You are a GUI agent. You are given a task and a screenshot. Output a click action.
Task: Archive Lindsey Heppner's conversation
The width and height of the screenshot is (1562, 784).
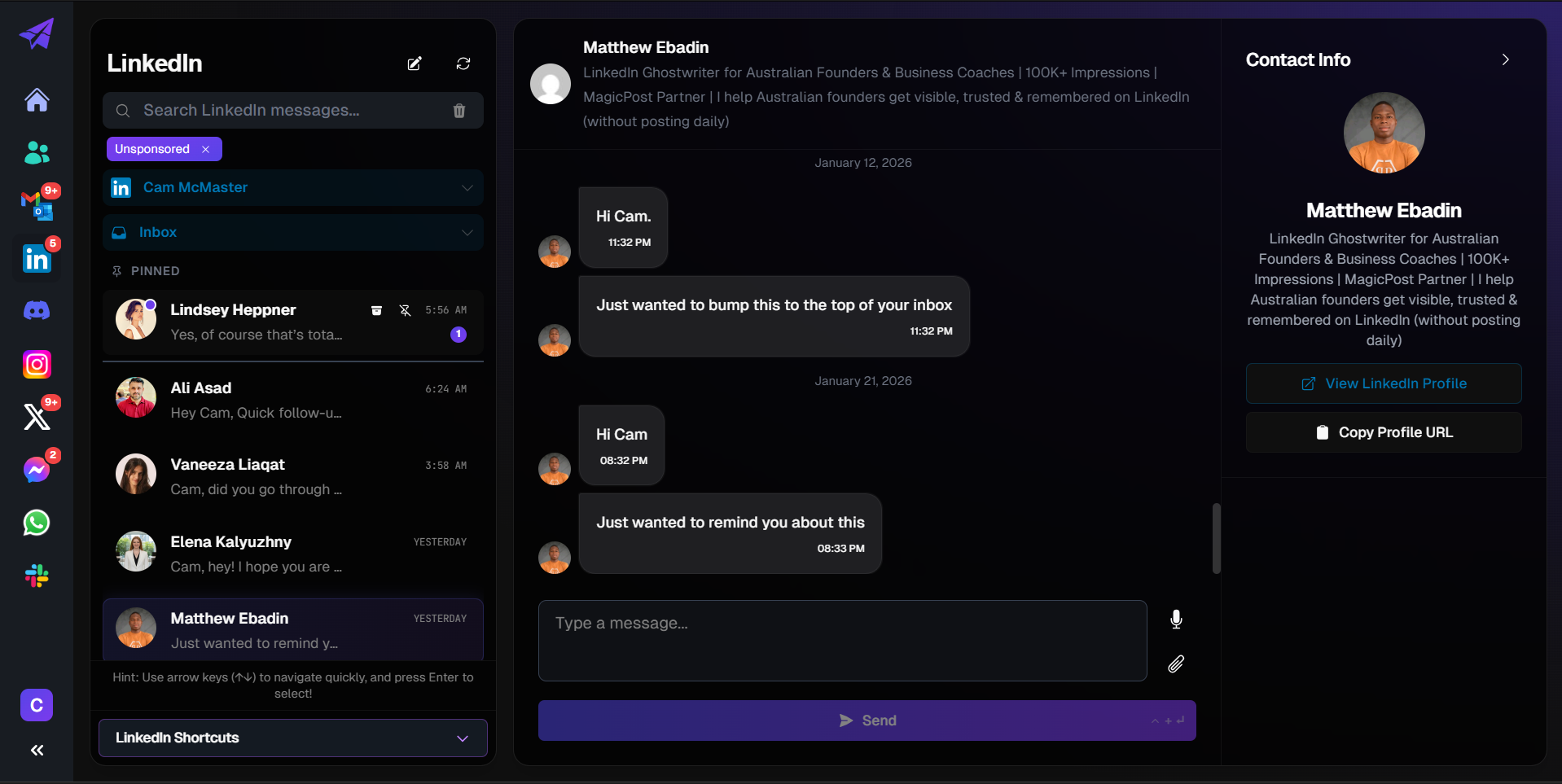(376, 310)
